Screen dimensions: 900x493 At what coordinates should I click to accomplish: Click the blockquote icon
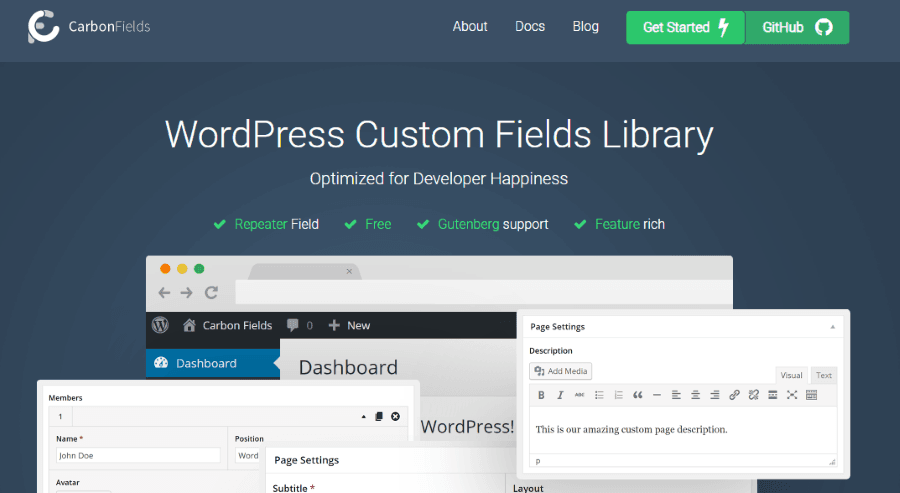click(x=638, y=395)
